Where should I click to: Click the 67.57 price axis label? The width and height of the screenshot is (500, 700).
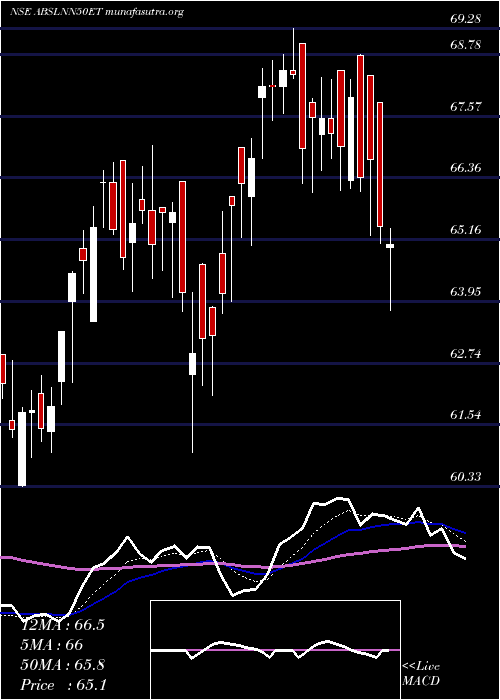[x=466, y=107]
